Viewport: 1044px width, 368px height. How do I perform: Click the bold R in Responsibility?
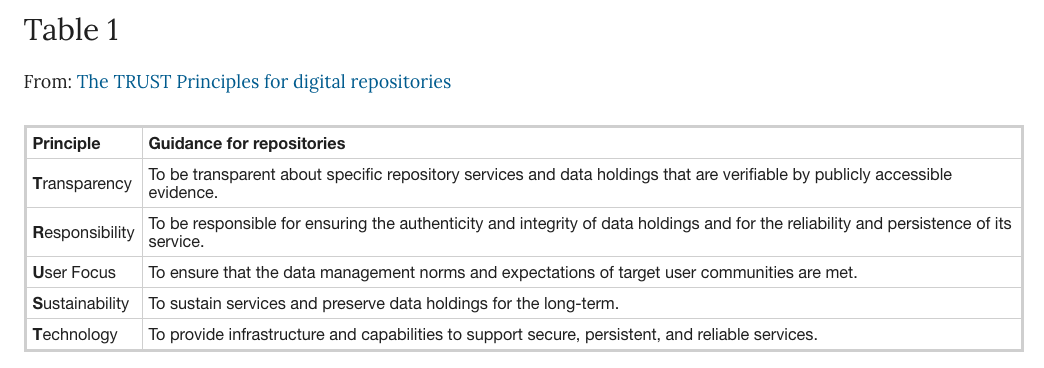[38, 232]
